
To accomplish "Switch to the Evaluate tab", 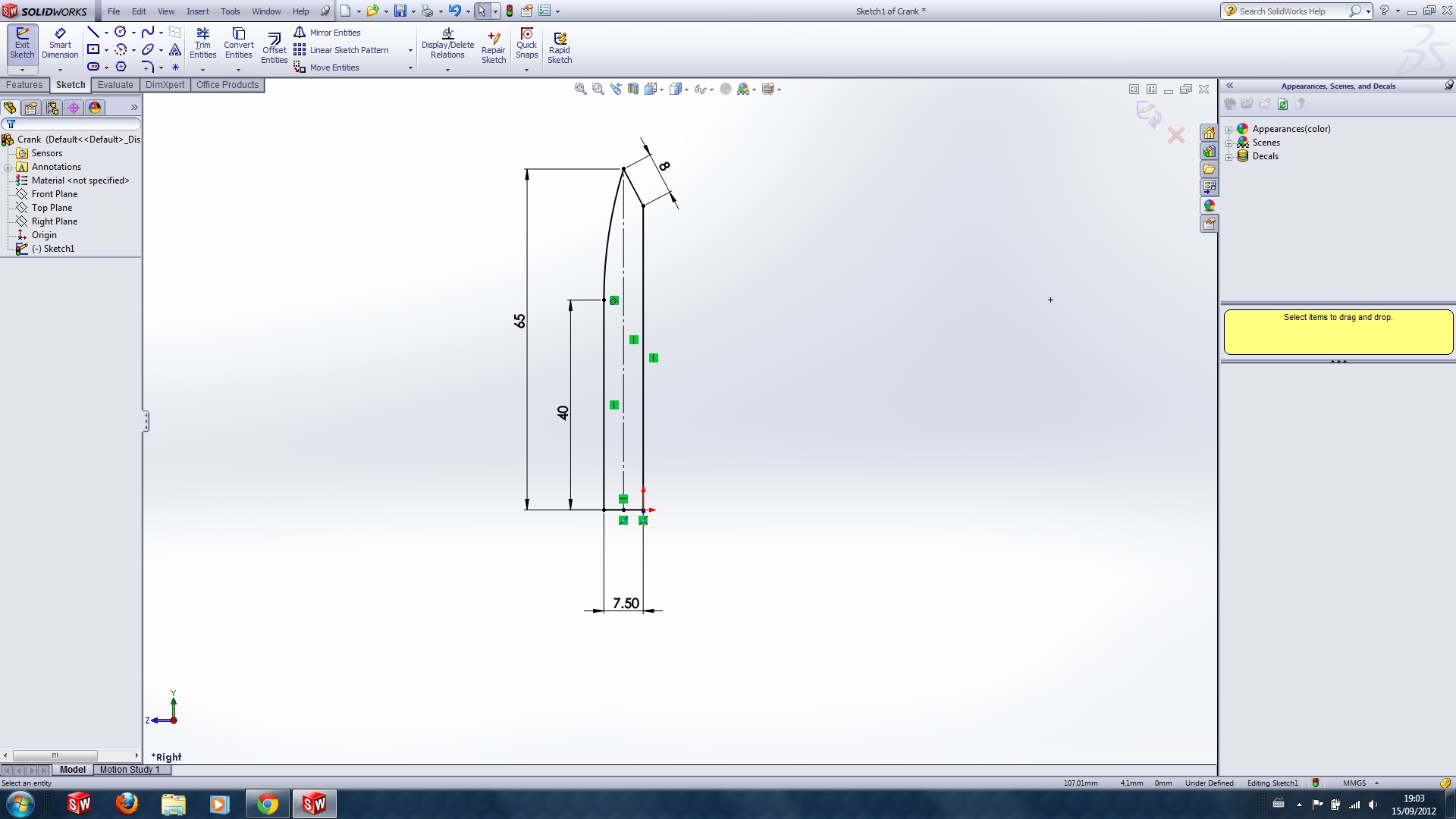I will coord(115,85).
